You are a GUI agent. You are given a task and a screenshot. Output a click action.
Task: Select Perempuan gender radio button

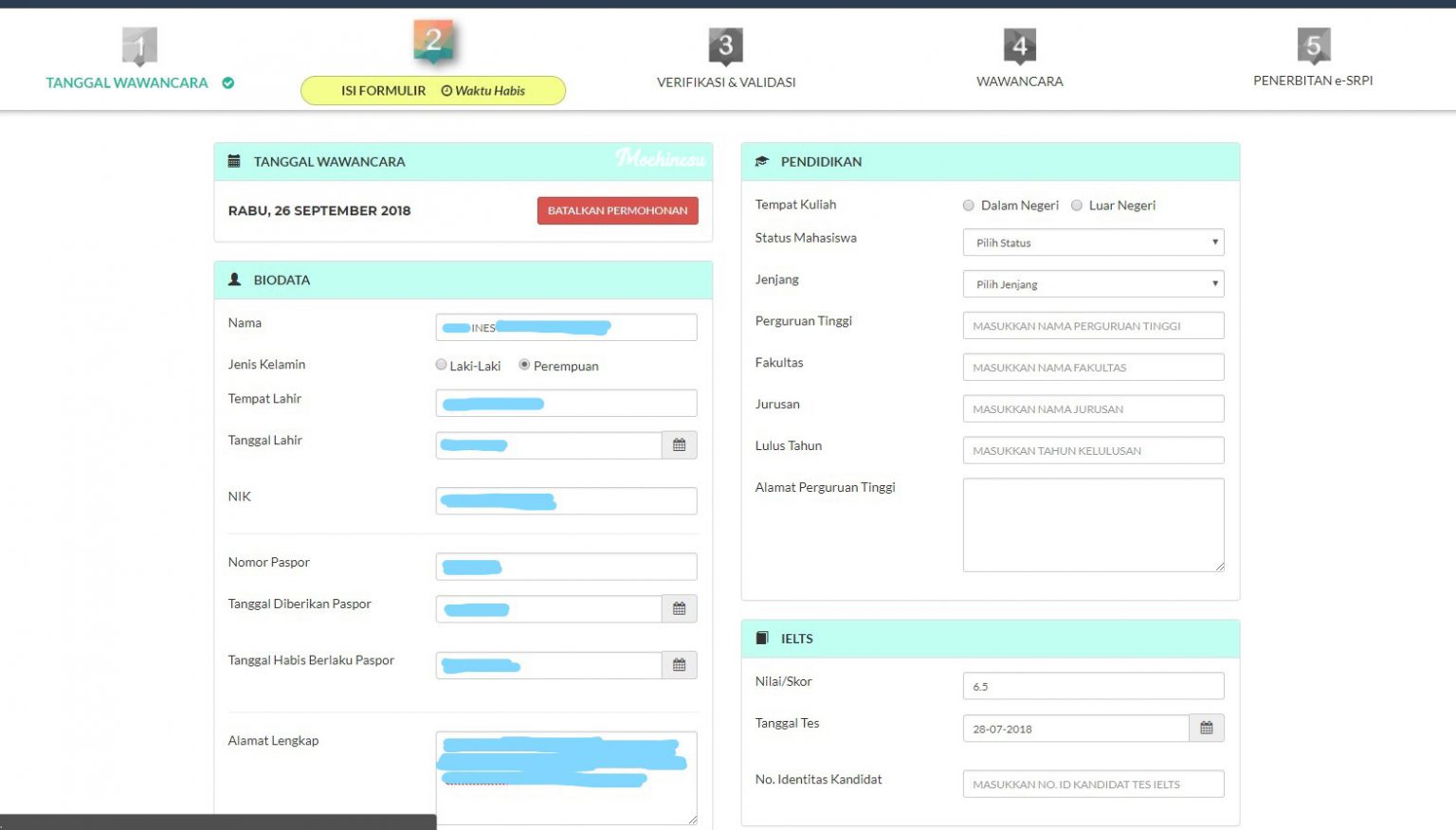click(x=524, y=365)
